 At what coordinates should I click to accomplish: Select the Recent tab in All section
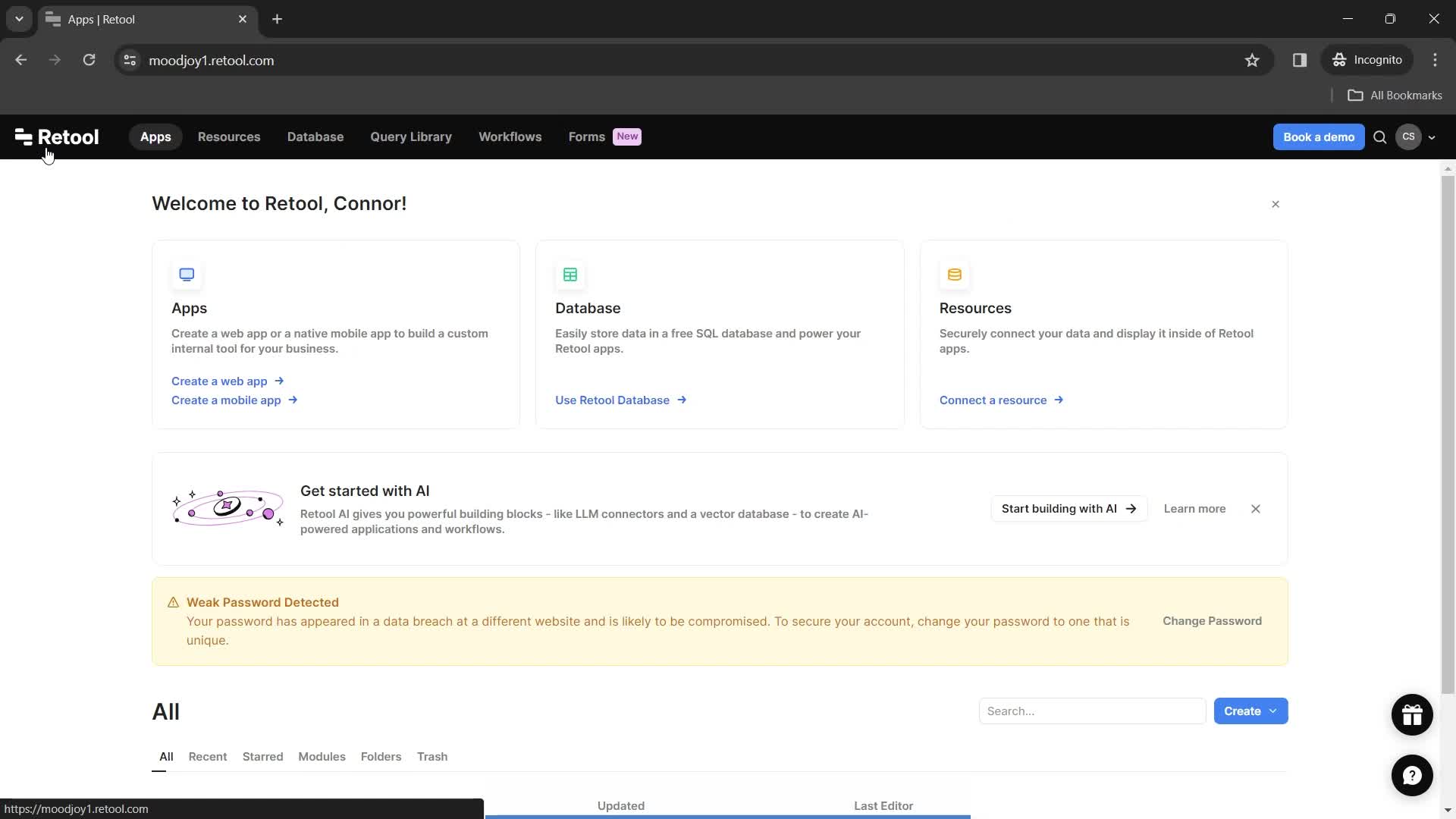click(207, 756)
